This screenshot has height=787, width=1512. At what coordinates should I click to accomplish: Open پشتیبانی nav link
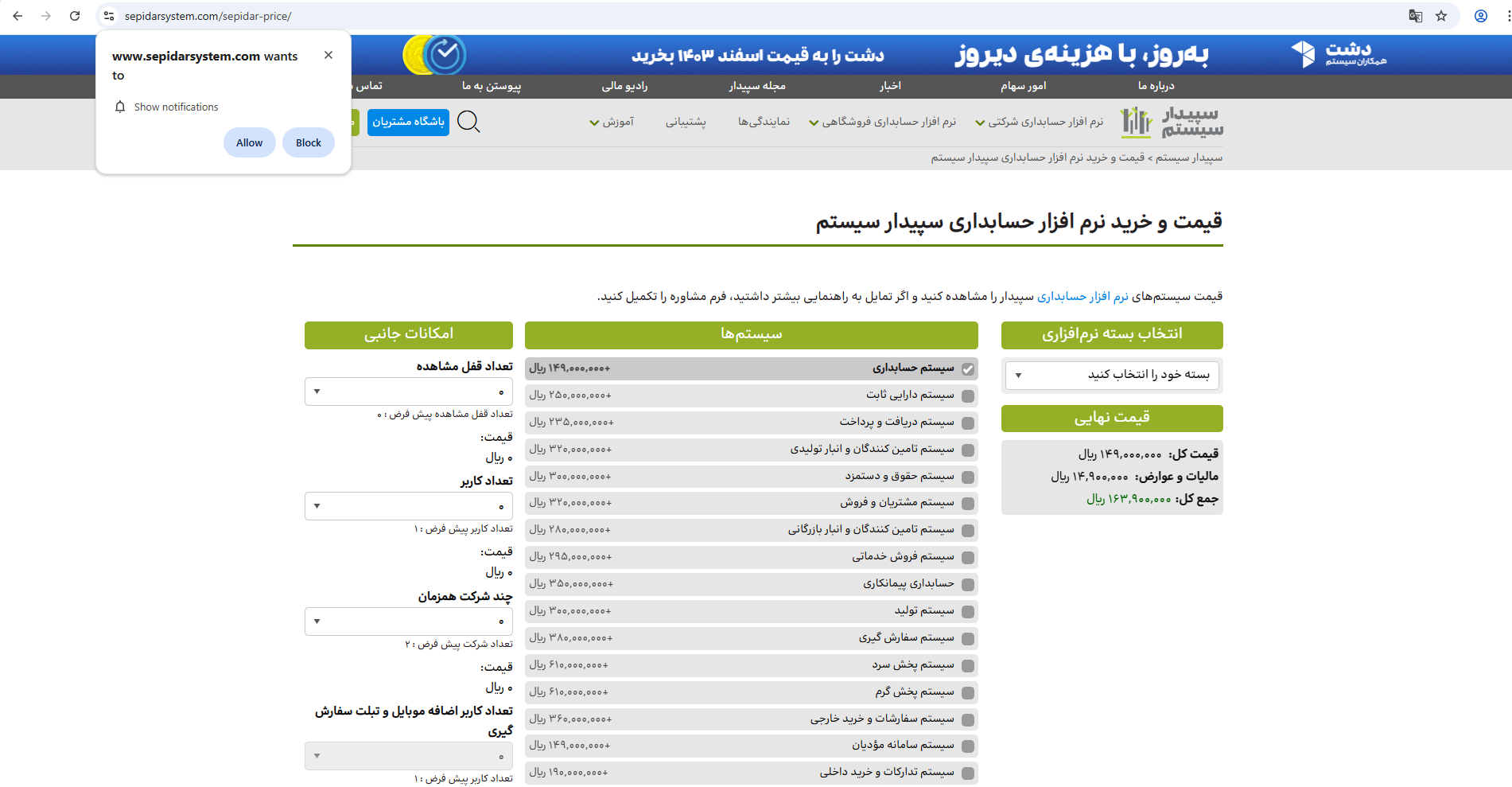[686, 122]
